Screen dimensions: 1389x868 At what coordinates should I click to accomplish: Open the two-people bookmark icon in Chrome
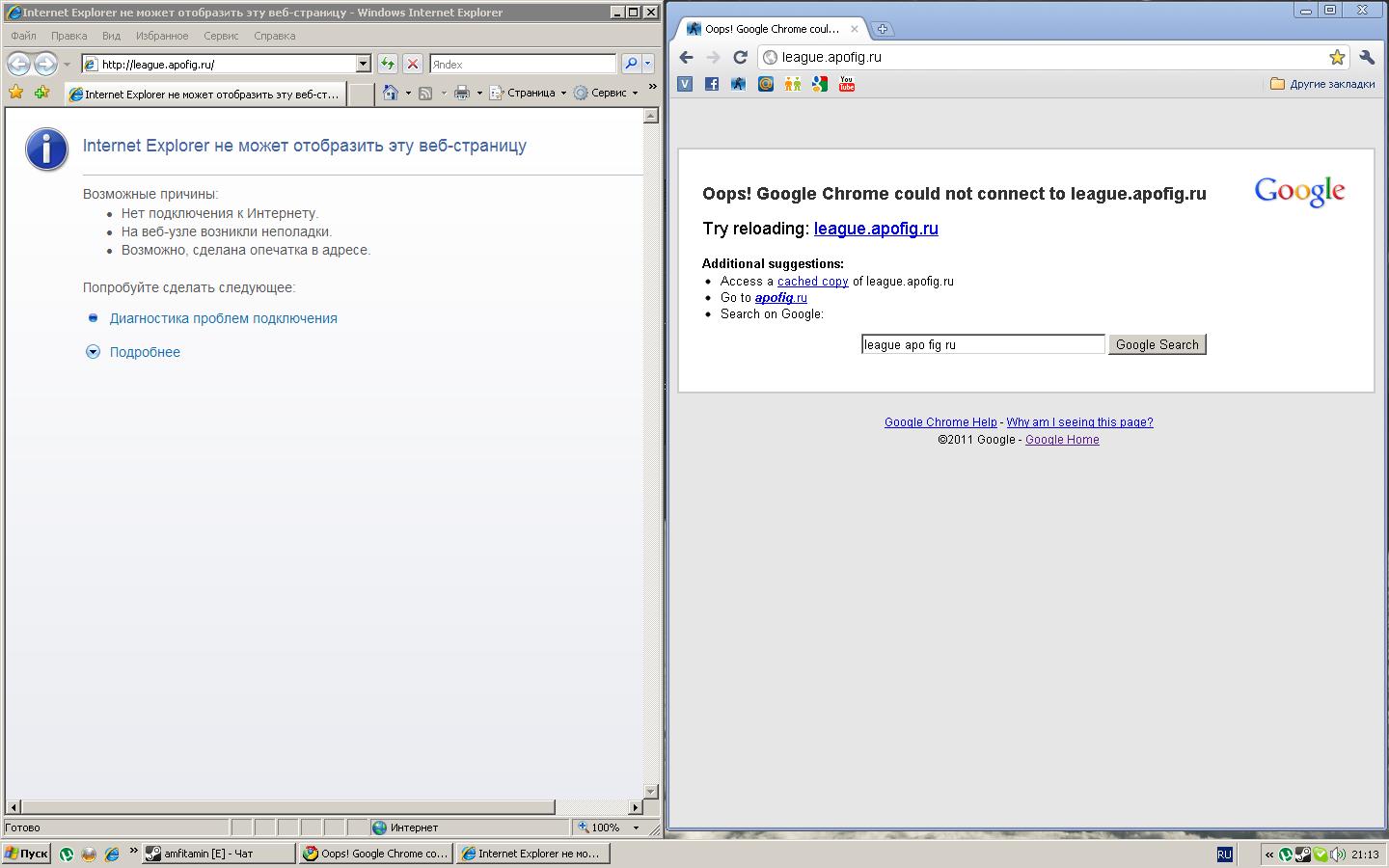pos(793,84)
